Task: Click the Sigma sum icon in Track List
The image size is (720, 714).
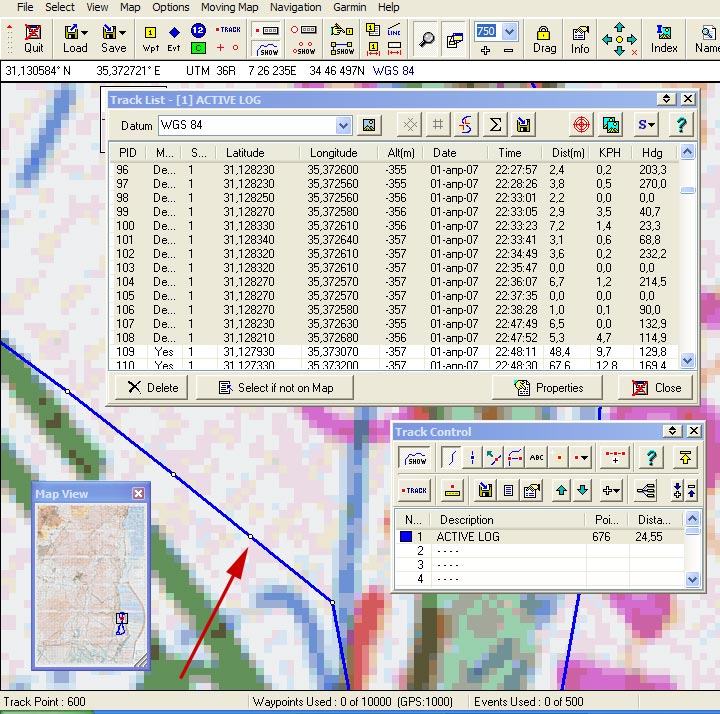Action: pos(495,125)
